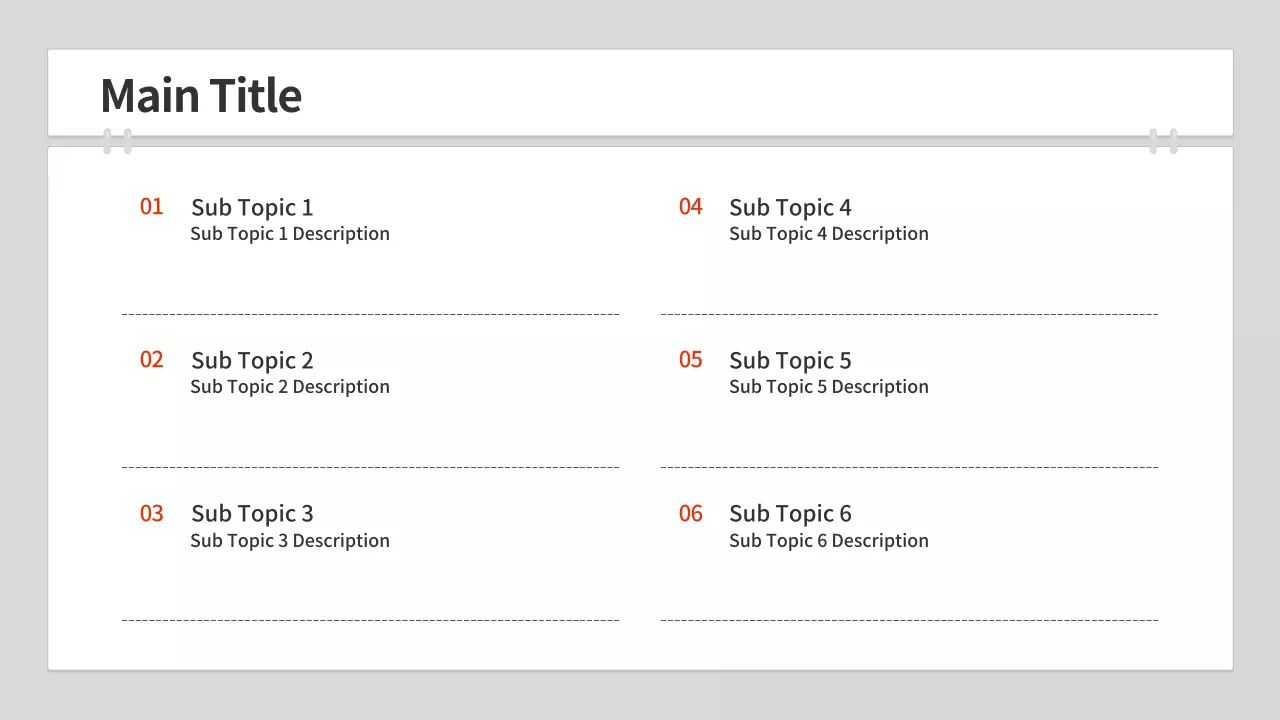1280x720 pixels.
Task: Select the Sub Topic 5 Description text
Action: pyautogui.click(x=829, y=387)
